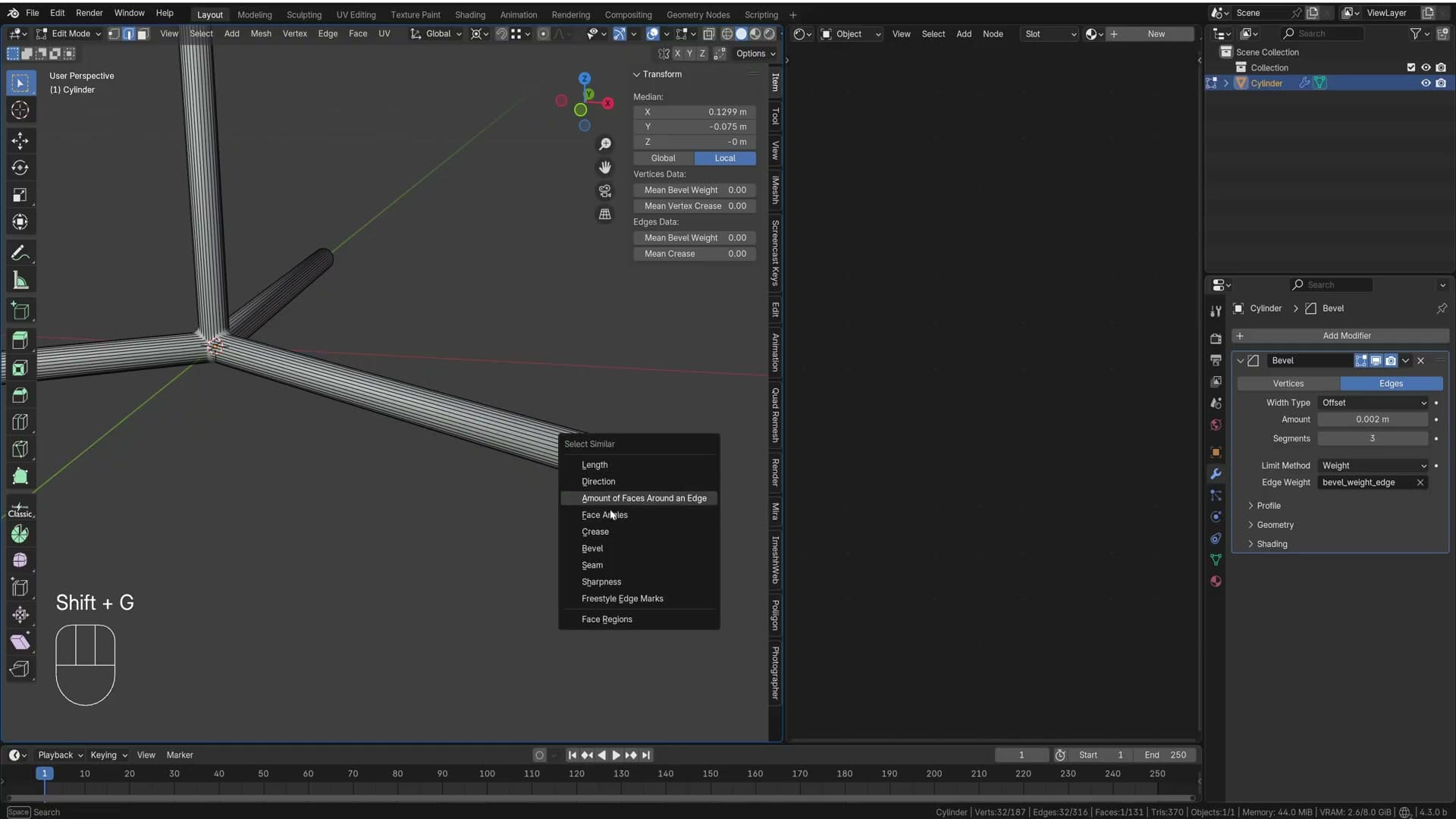Open Global transform orientation dropdown
The width and height of the screenshot is (1456, 819).
(436, 33)
